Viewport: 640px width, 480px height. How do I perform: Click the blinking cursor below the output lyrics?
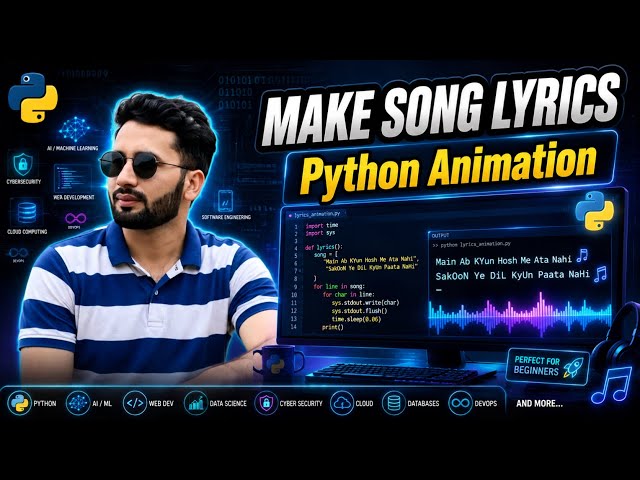(x=439, y=290)
